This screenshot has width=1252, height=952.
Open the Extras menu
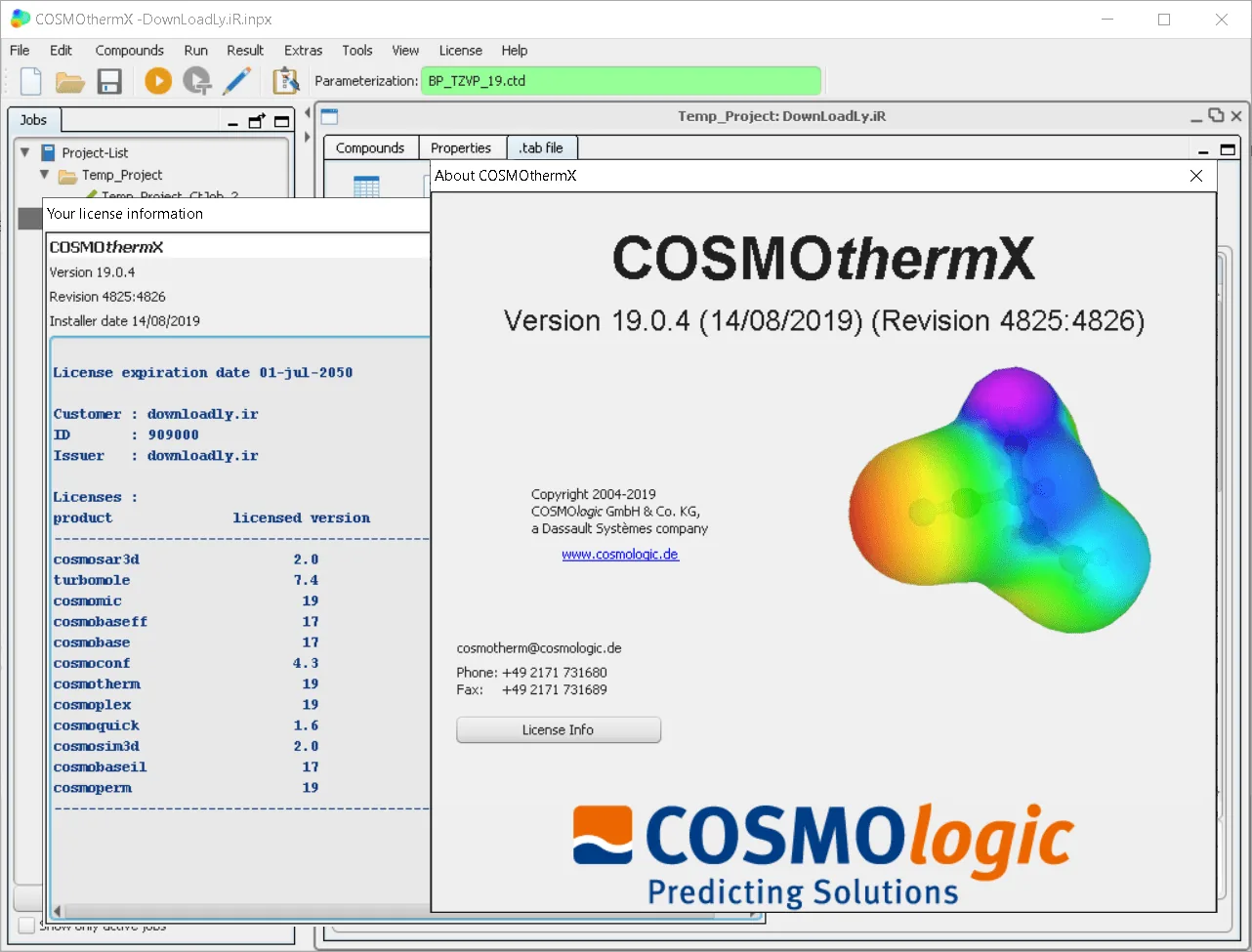[303, 50]
